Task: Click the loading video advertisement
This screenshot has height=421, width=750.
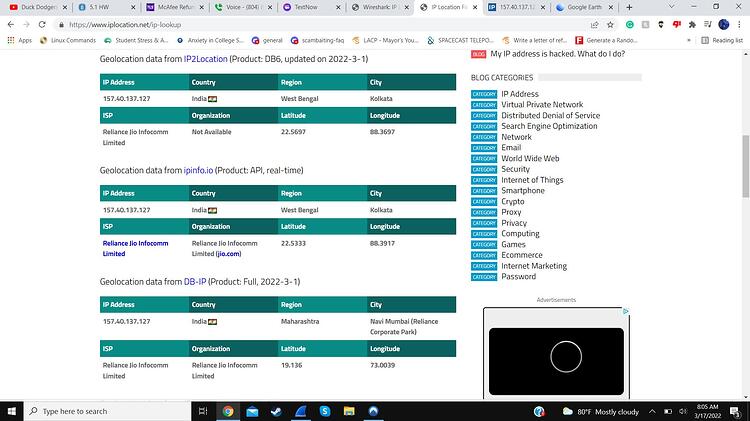Action: coord(556,361)
